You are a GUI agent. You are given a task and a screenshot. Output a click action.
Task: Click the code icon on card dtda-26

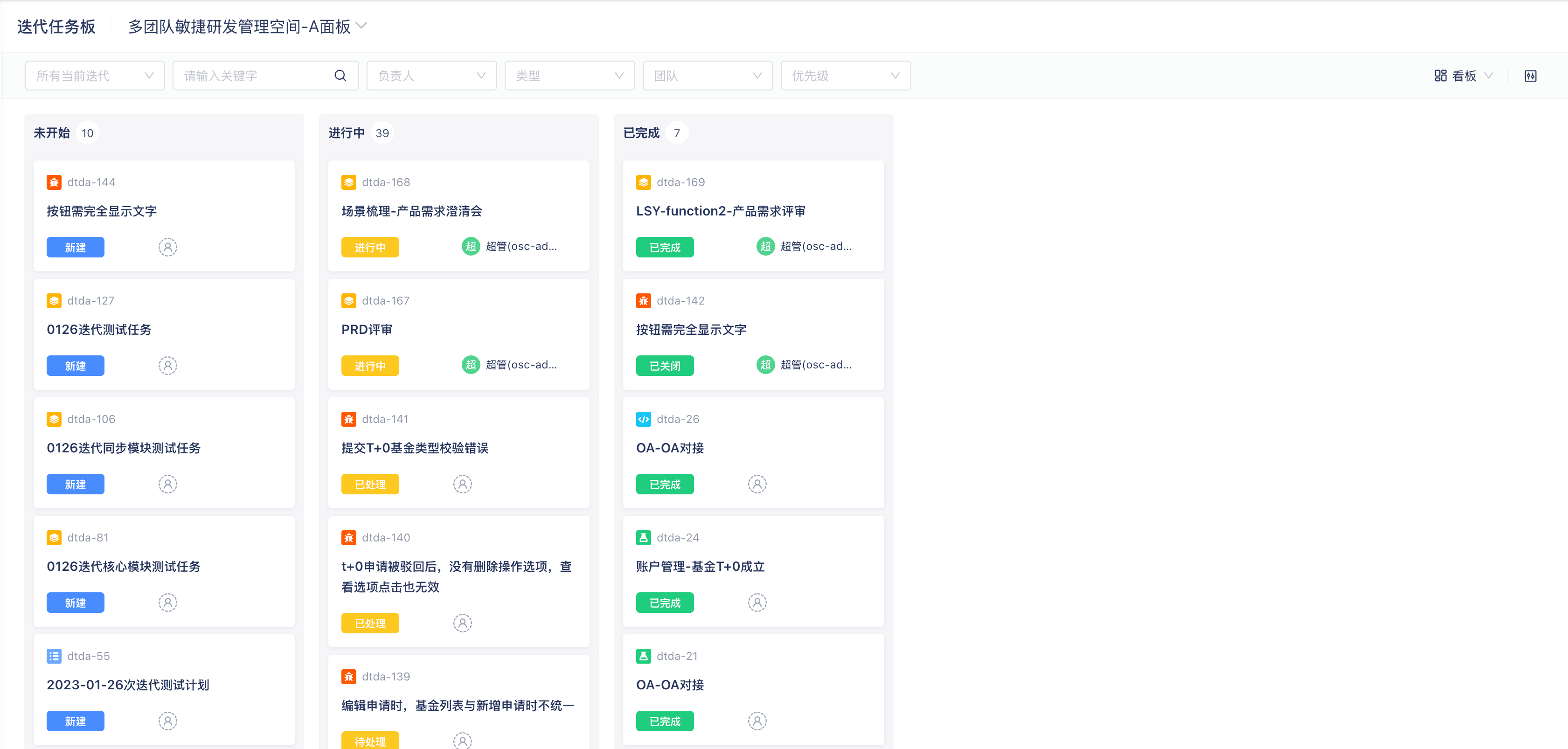pos(644,419)
